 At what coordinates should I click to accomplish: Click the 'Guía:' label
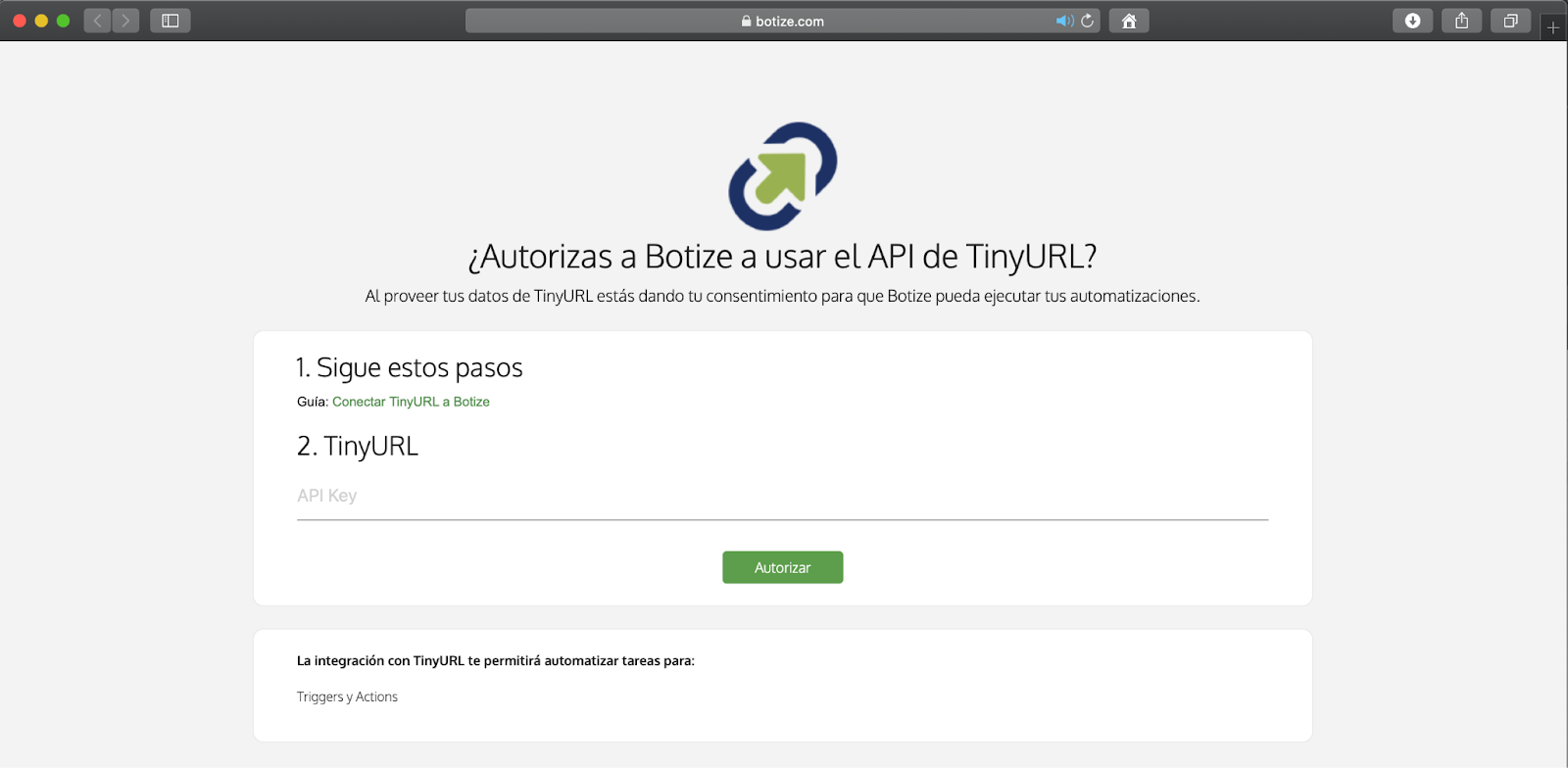pyautogui.click(x=313, y=402)
